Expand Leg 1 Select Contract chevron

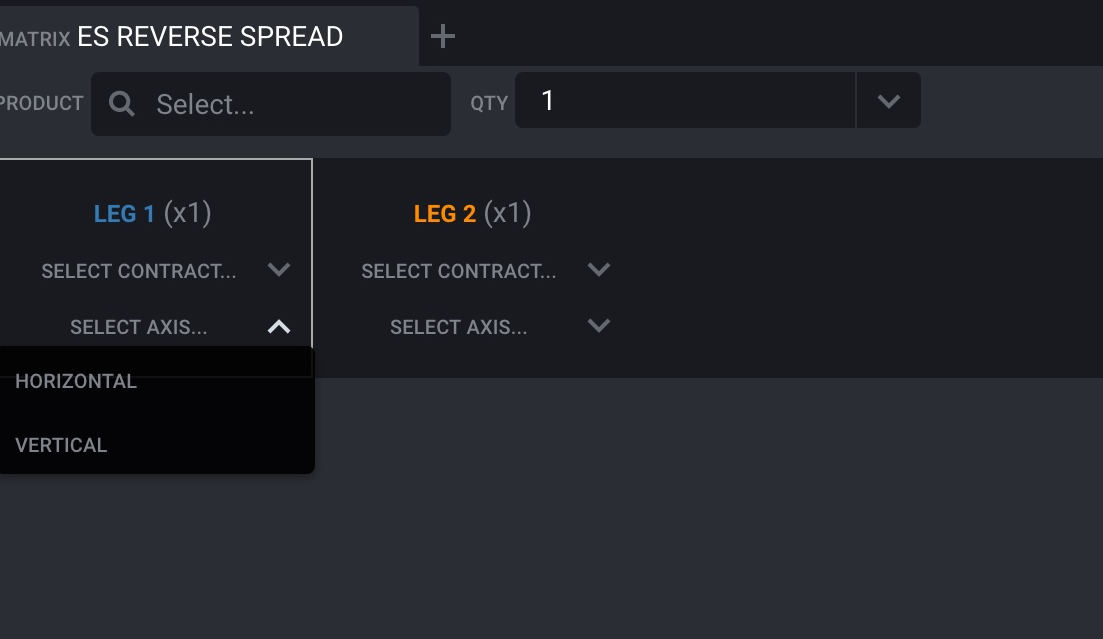pos(279,270)
